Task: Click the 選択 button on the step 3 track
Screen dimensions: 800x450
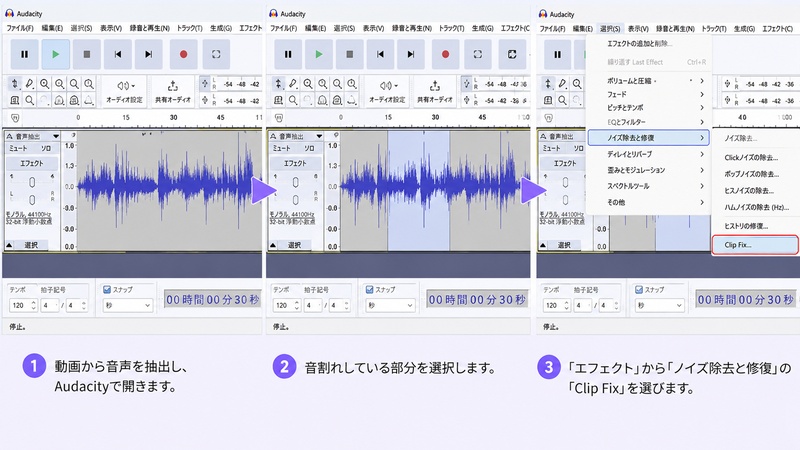Action: (564, 245)
